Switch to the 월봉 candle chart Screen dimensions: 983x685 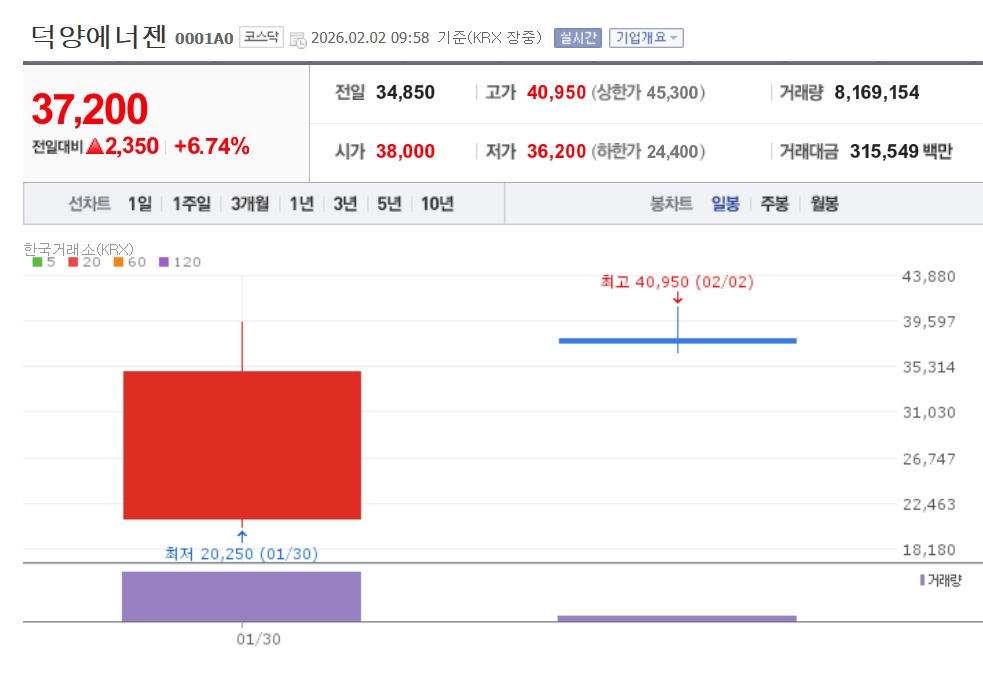click(824, 204)
